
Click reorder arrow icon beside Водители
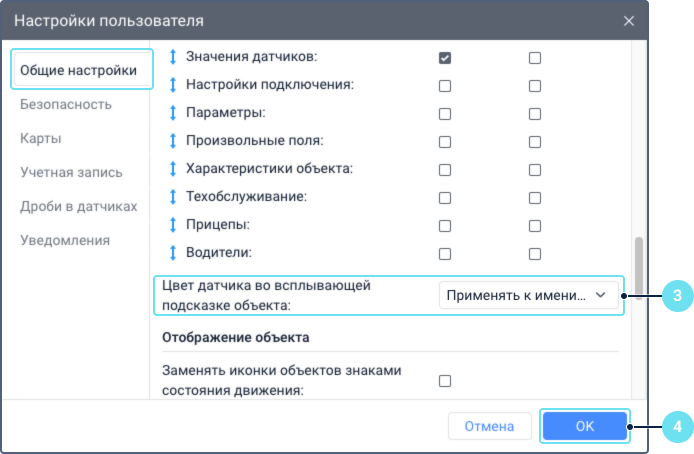point(172,253)
